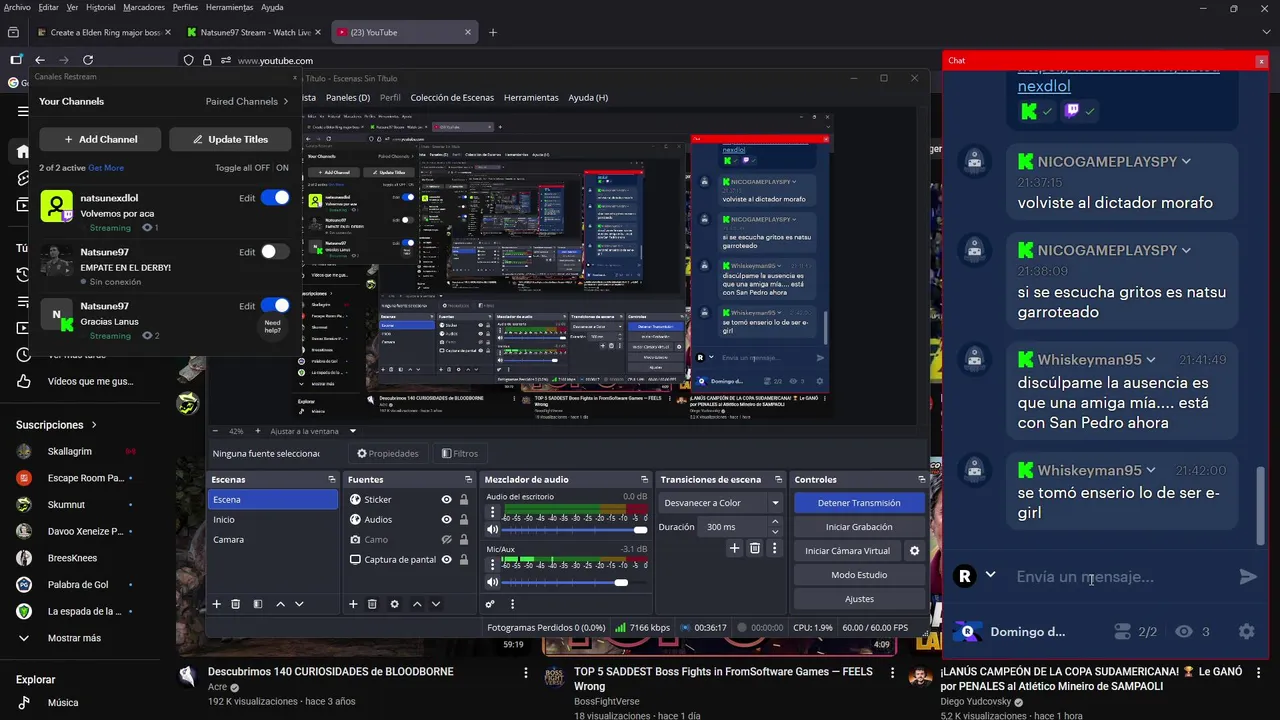
Task: Select the Inicio scene
Action: 272,520
